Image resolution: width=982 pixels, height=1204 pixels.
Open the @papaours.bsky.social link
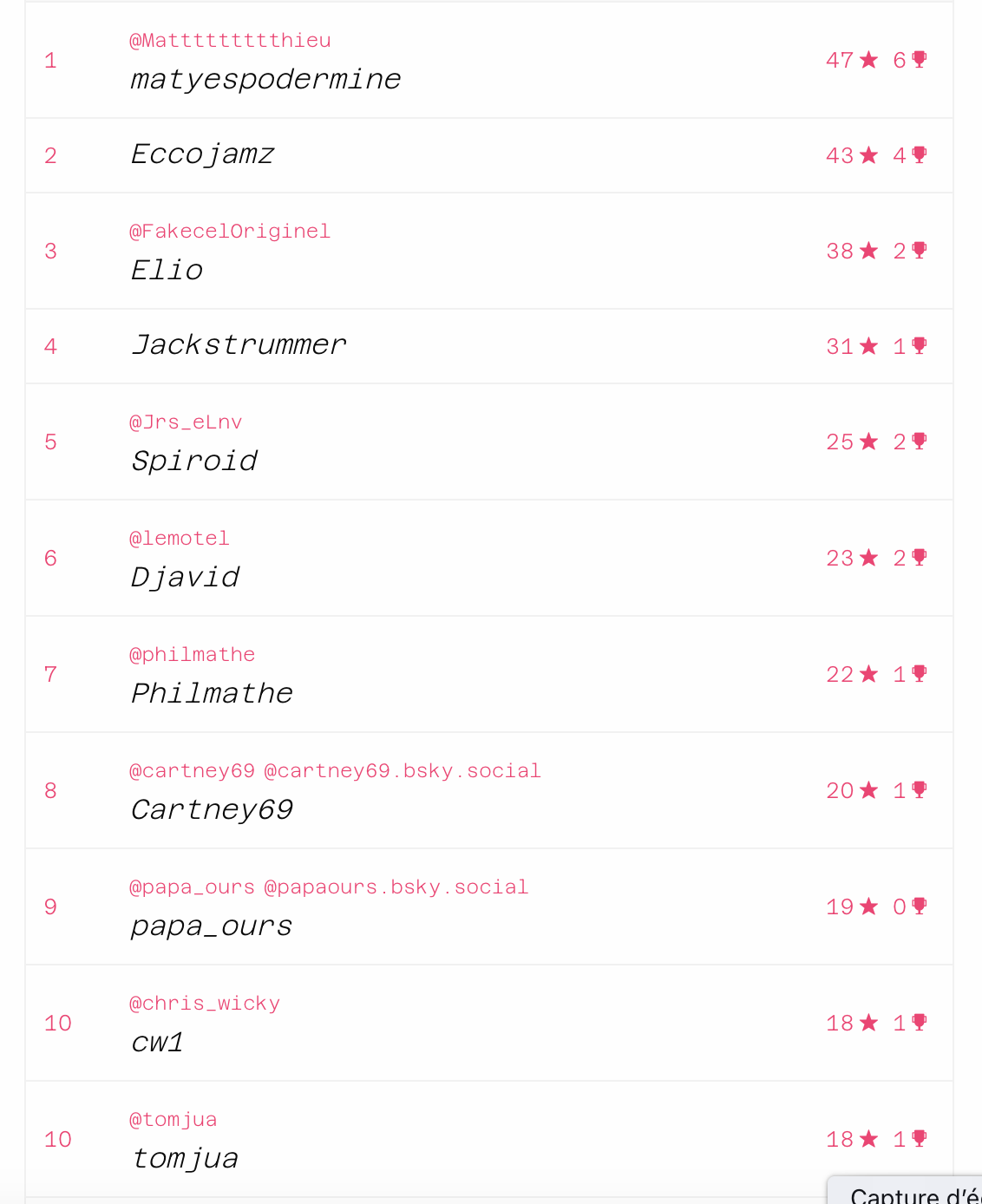[x=396, y=887]
